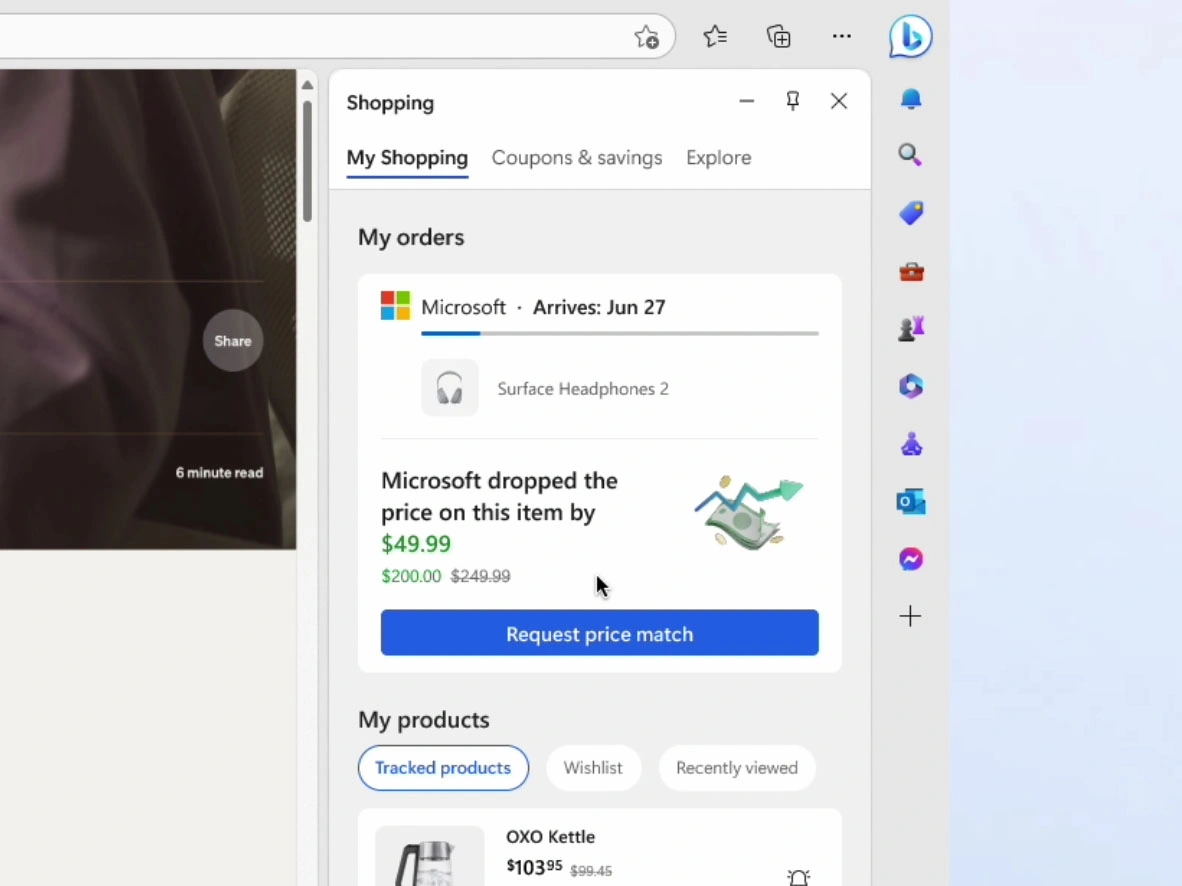Click the Microsoft order delivery progress bar
Screen dimensions: 1182x886
point(620,333)
